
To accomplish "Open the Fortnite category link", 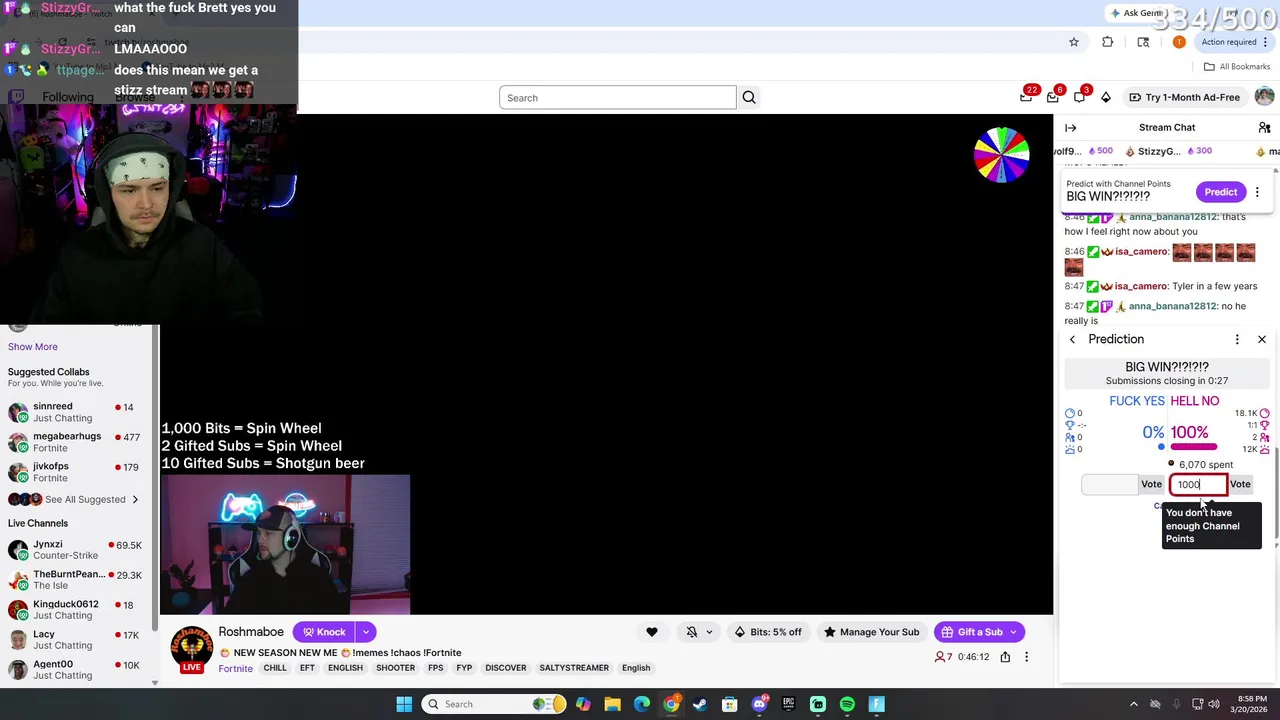I will click(x=235, y=668).
